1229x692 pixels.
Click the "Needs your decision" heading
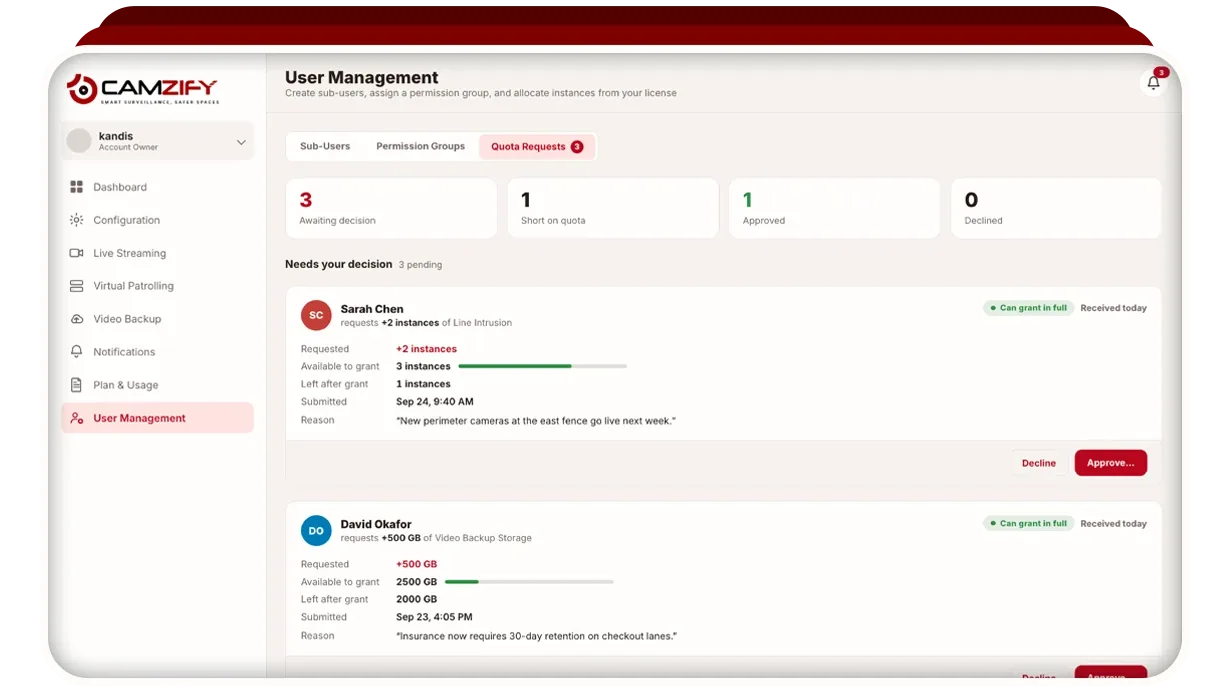[x=339, y=264]
